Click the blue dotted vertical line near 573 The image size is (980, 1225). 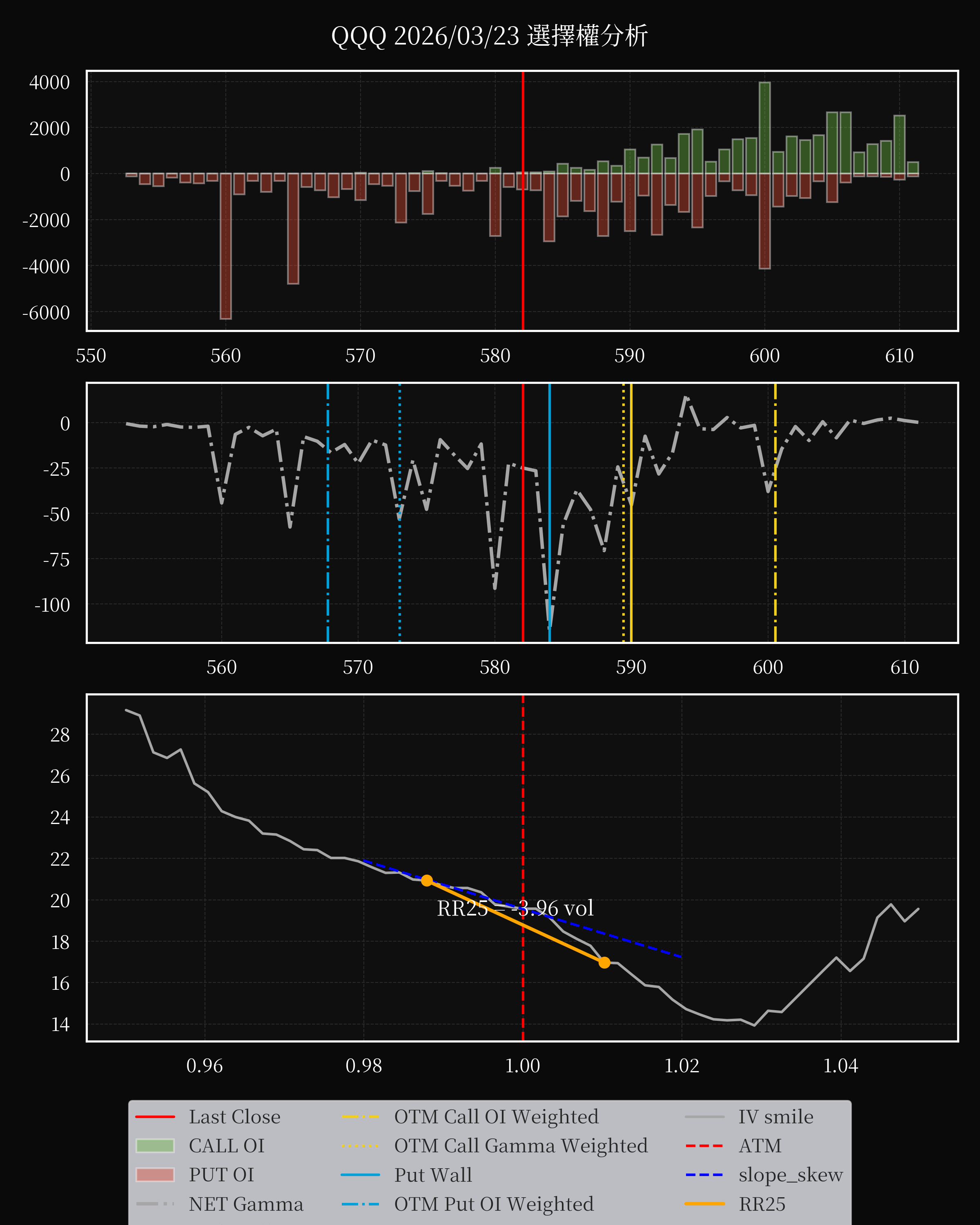point(399,512)
